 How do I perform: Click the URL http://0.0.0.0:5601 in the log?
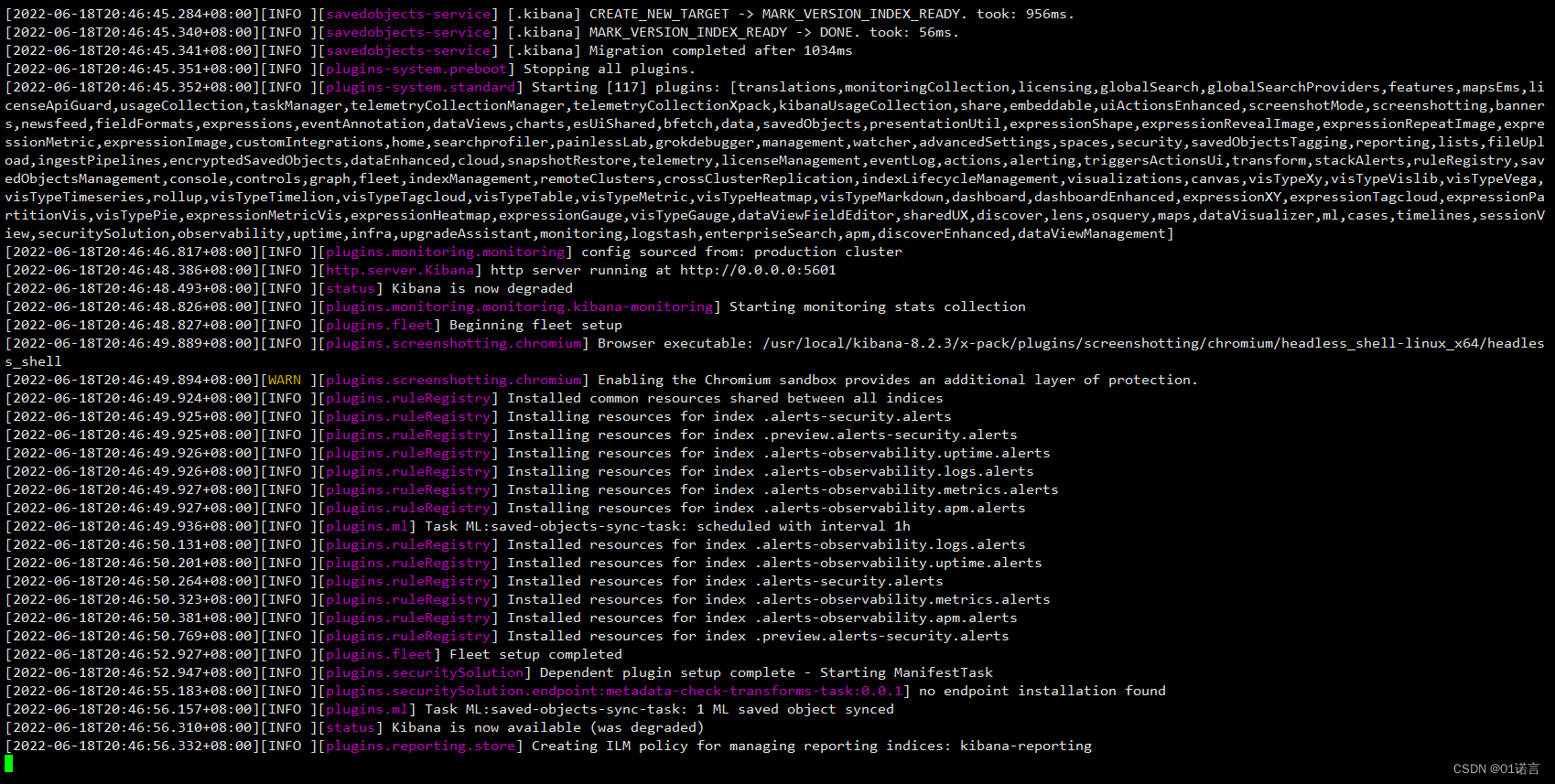758,270
